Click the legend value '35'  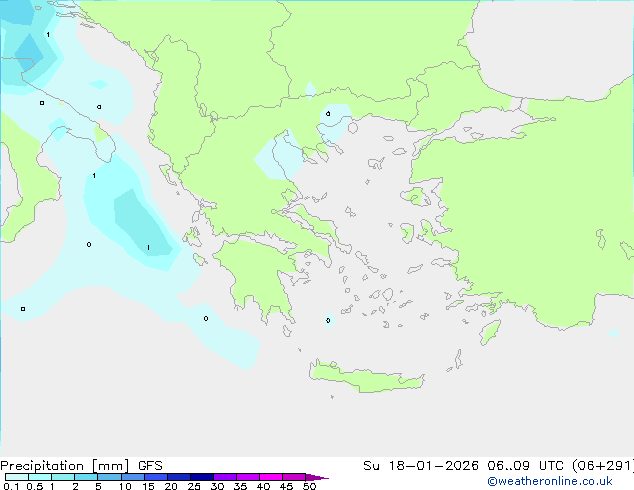pyautogui.click(x=240, y=486)
